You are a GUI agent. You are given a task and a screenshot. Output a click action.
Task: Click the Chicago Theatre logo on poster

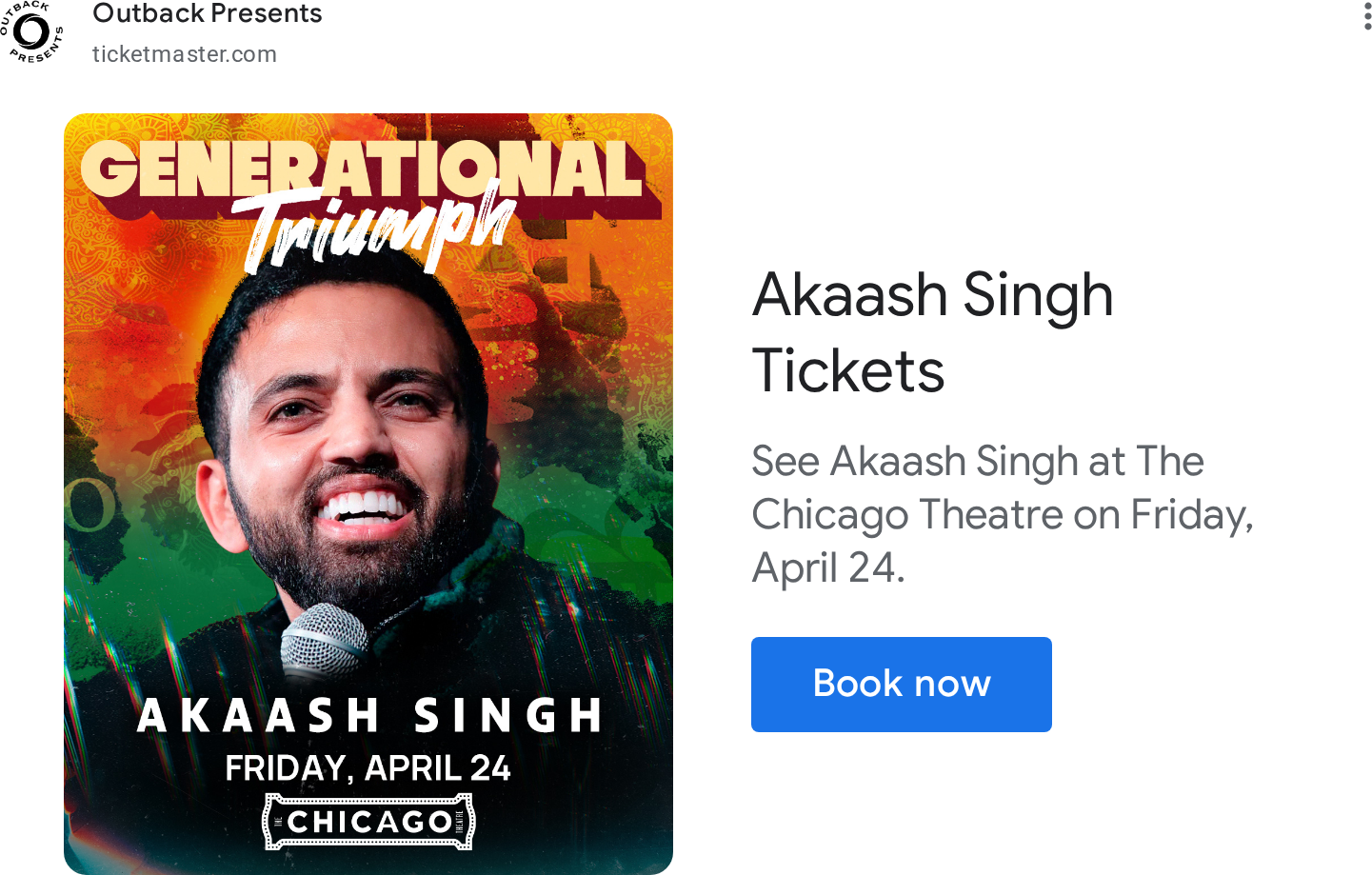[368, 822]
